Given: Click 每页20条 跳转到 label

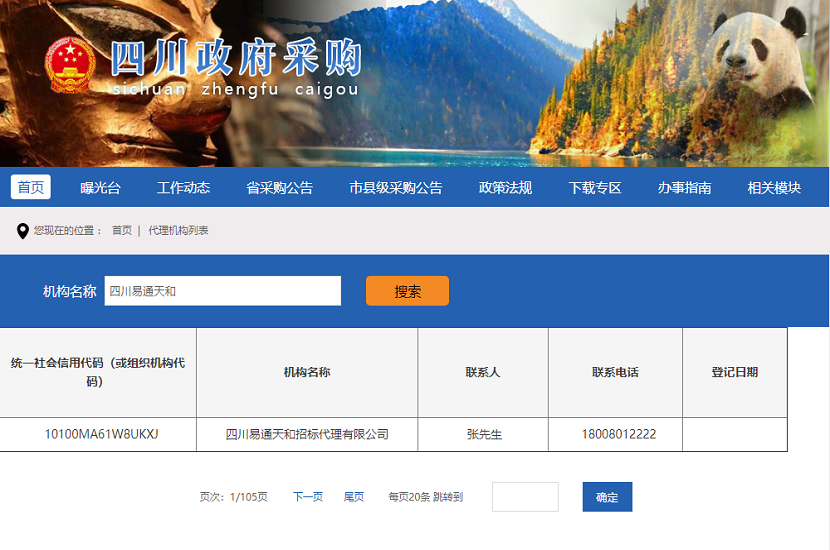Looking at the screenshot, I should pyautogui.click(x=426, y=497).
